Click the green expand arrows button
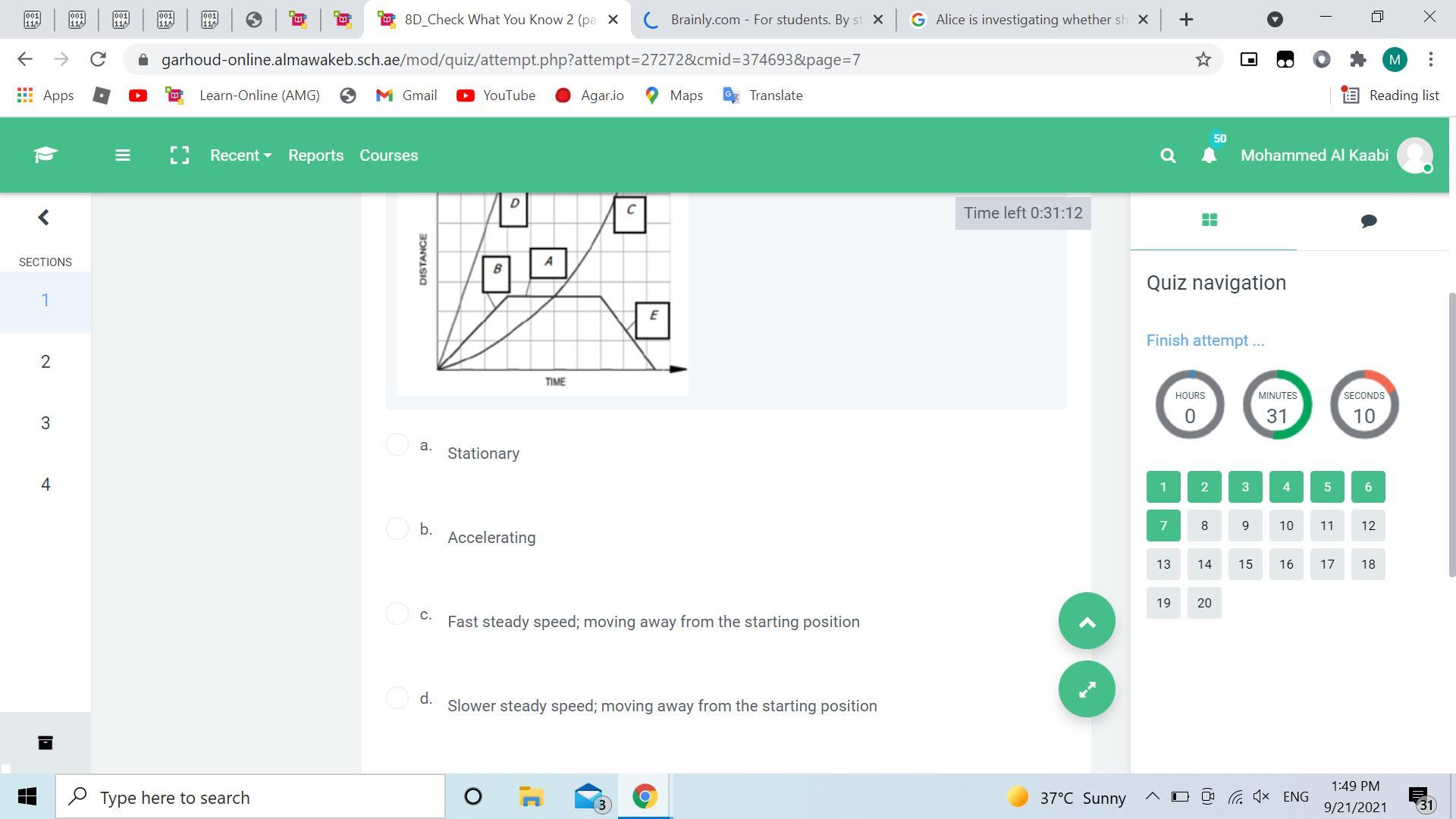This screenshot has height=819, width=1456. point(1086,689)
